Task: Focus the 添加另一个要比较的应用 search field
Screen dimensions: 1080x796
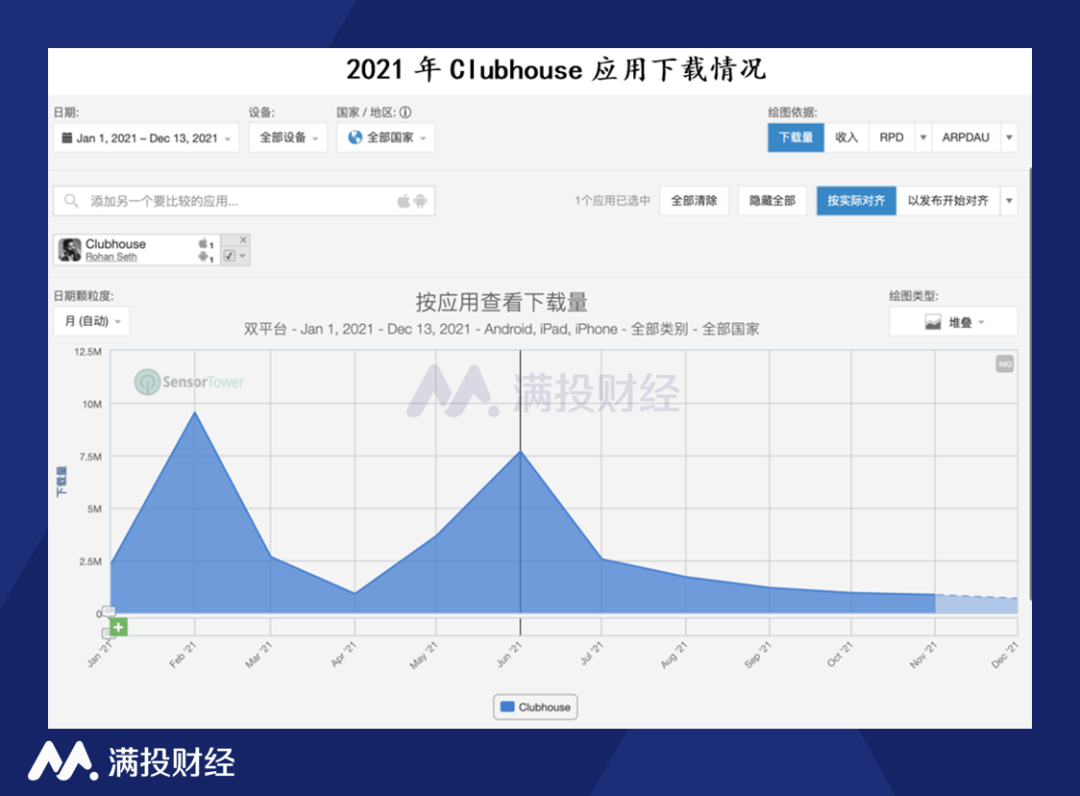Action: click(244, 201)
